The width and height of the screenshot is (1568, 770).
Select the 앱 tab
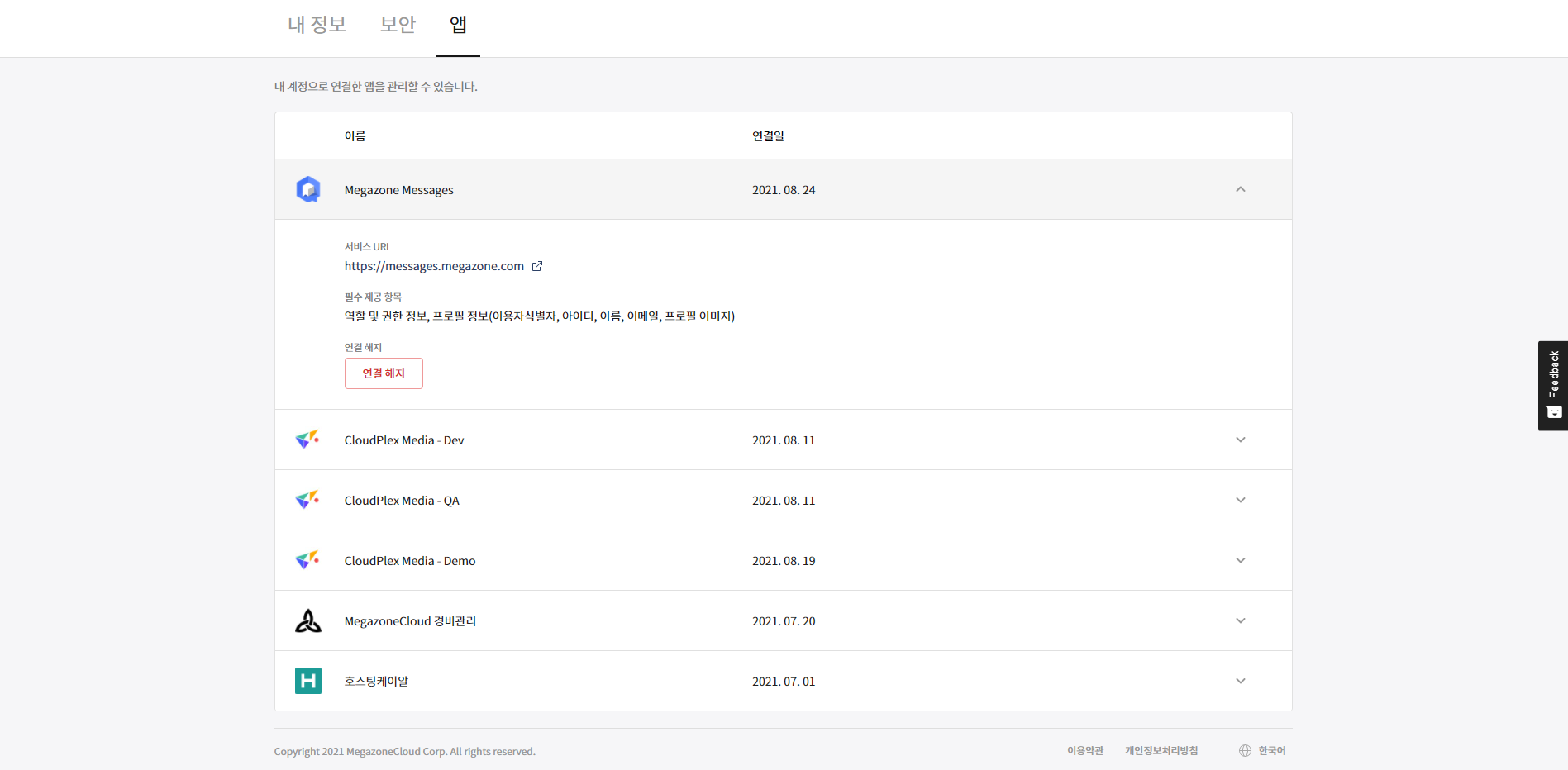pos(458,25)
